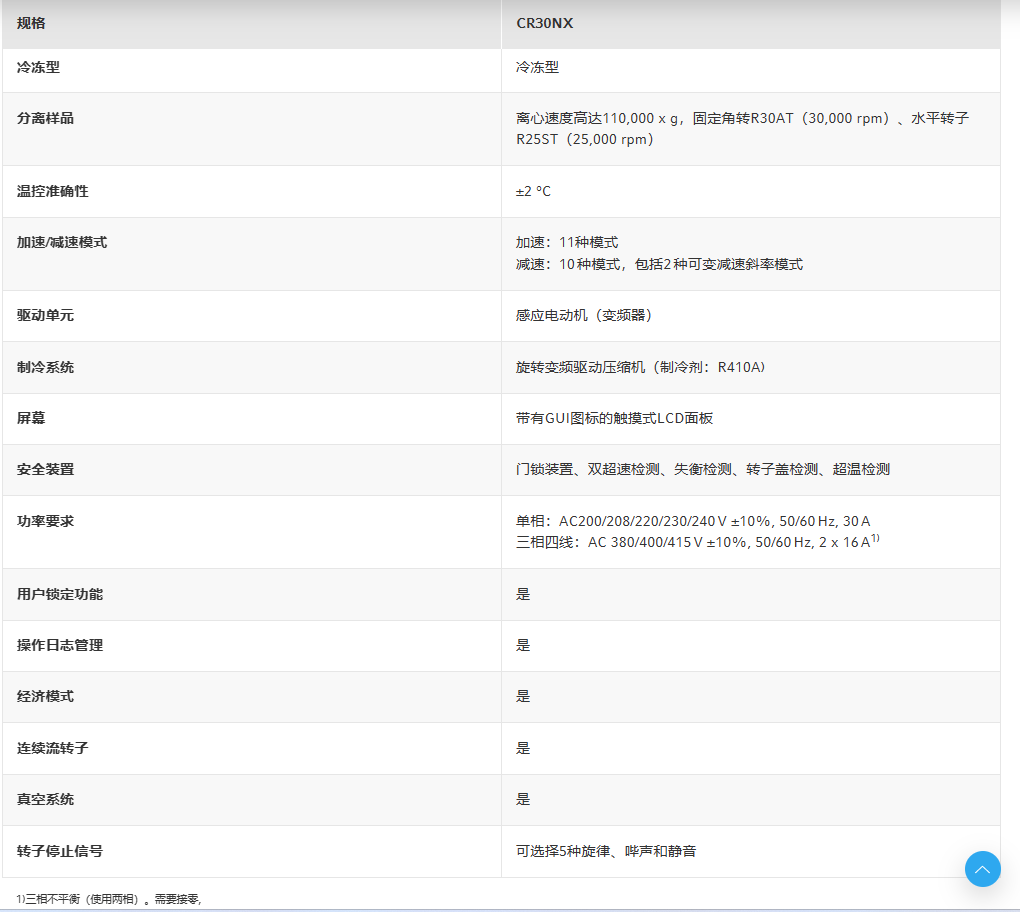Click the '加速/减速模式' row label
This screenshot has width=1020, height=912.
[62, 243]
